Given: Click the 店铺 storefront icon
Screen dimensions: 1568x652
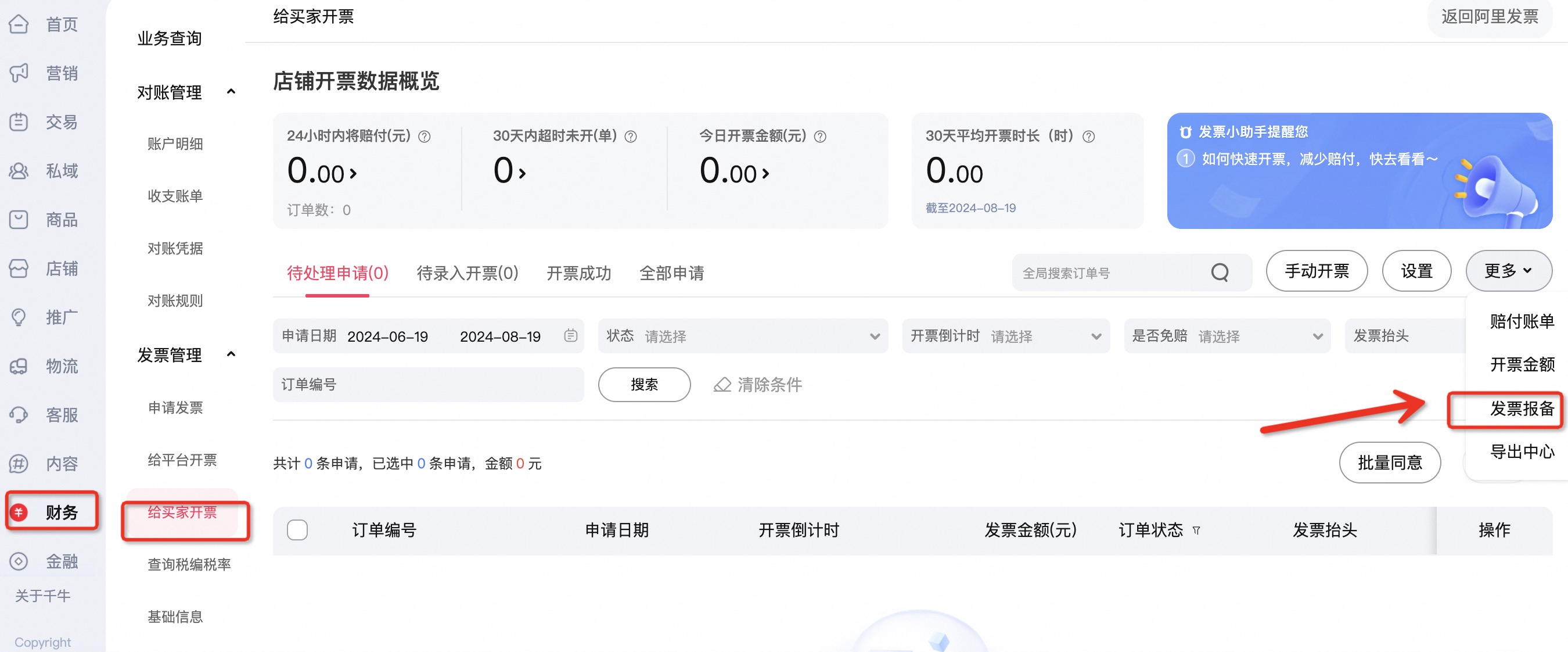Looking at the screenshot, I should [19, 268].
